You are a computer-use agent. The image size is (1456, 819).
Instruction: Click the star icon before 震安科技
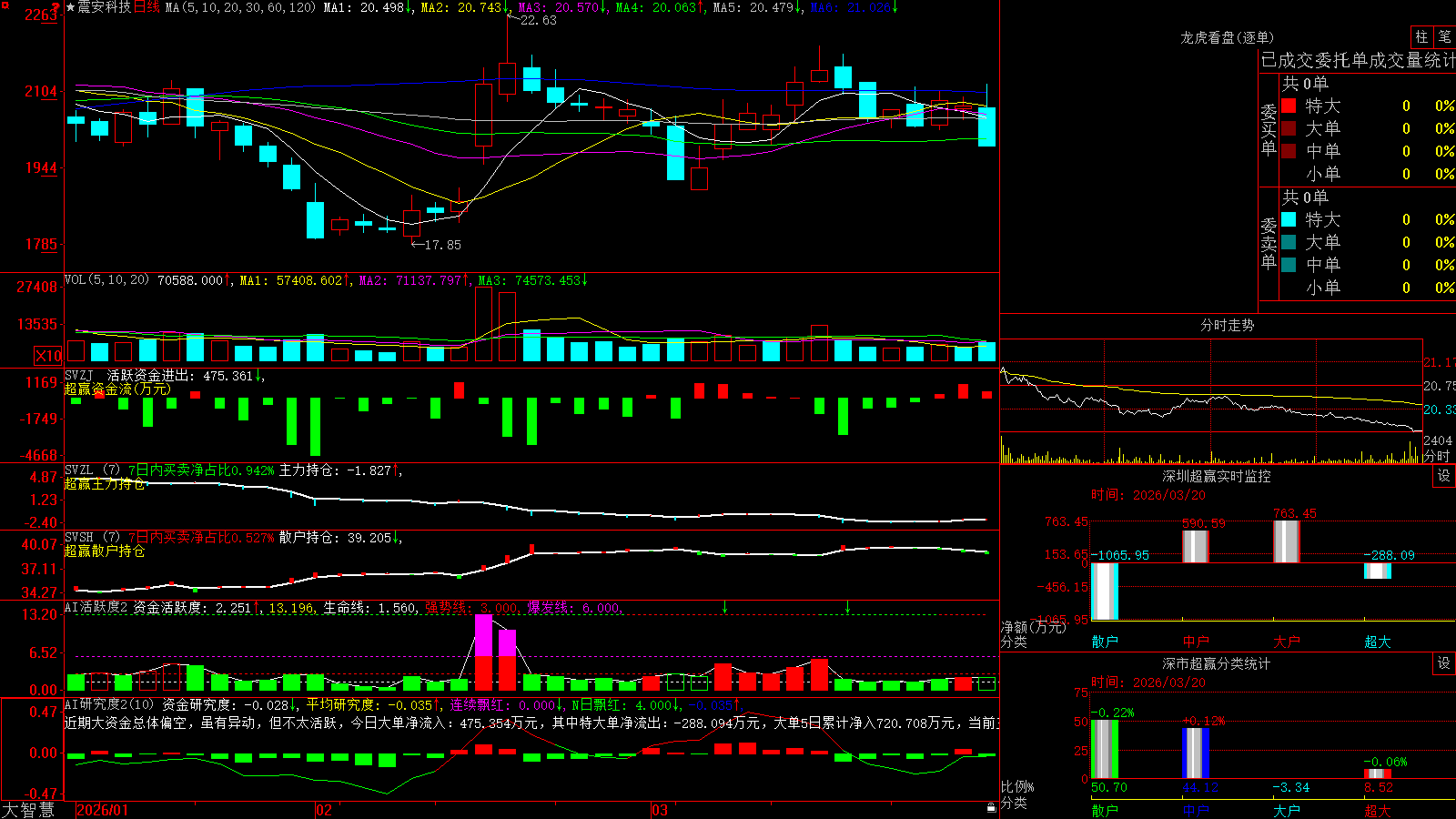click(x=71, y=7)
